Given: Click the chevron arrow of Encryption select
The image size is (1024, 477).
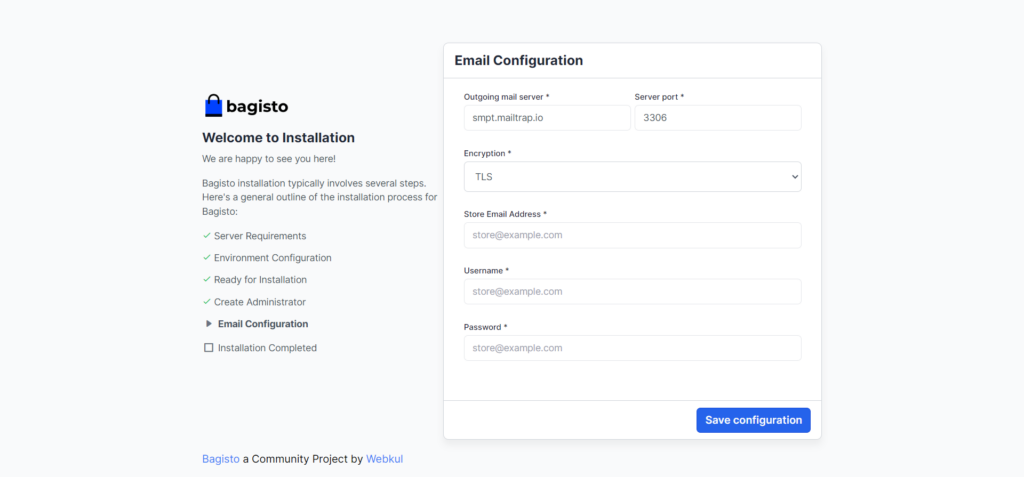Looking at the screenshot, I should click(x=794, y=177).
